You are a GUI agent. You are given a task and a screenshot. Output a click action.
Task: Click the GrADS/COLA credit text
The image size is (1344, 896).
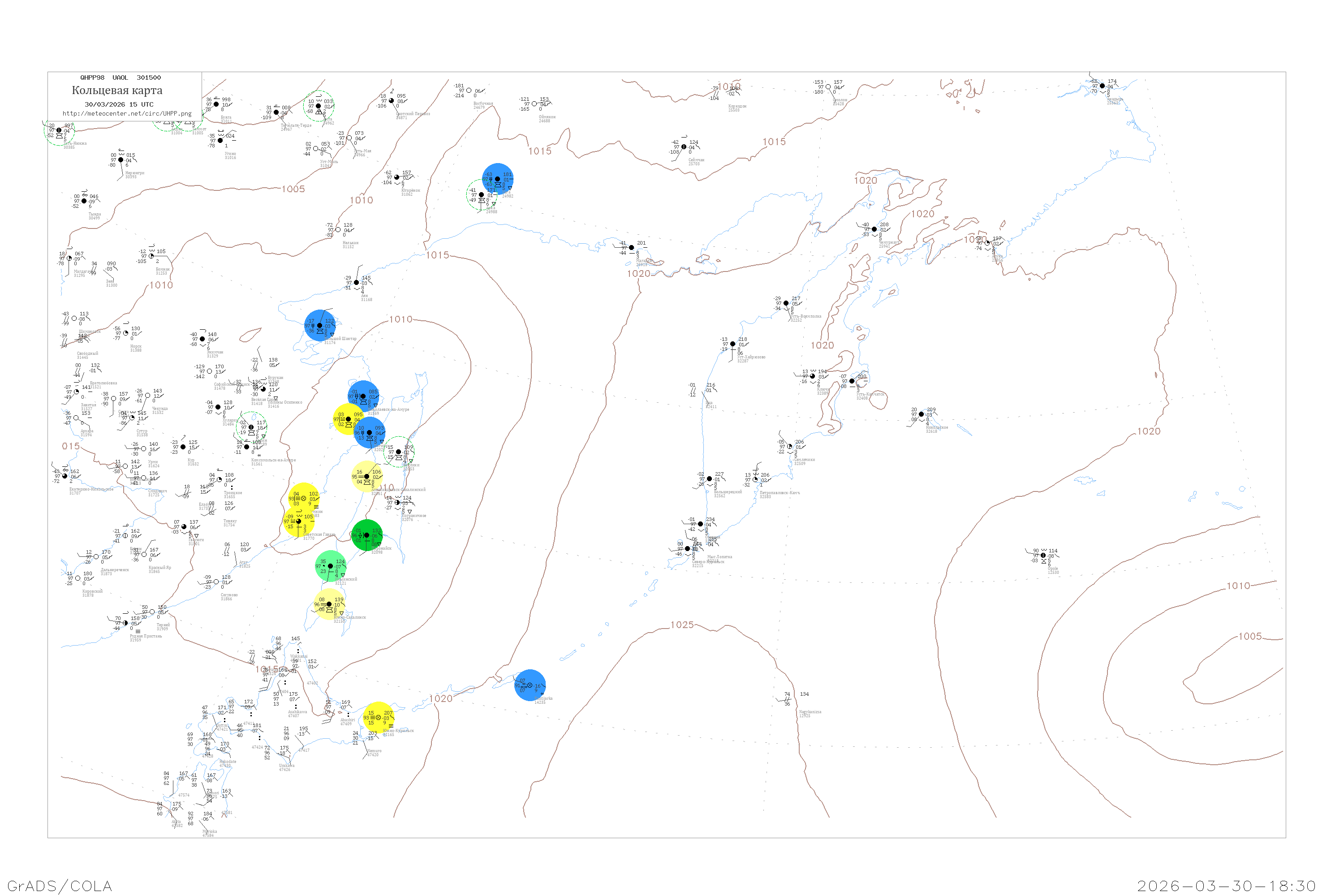[60, 886]
